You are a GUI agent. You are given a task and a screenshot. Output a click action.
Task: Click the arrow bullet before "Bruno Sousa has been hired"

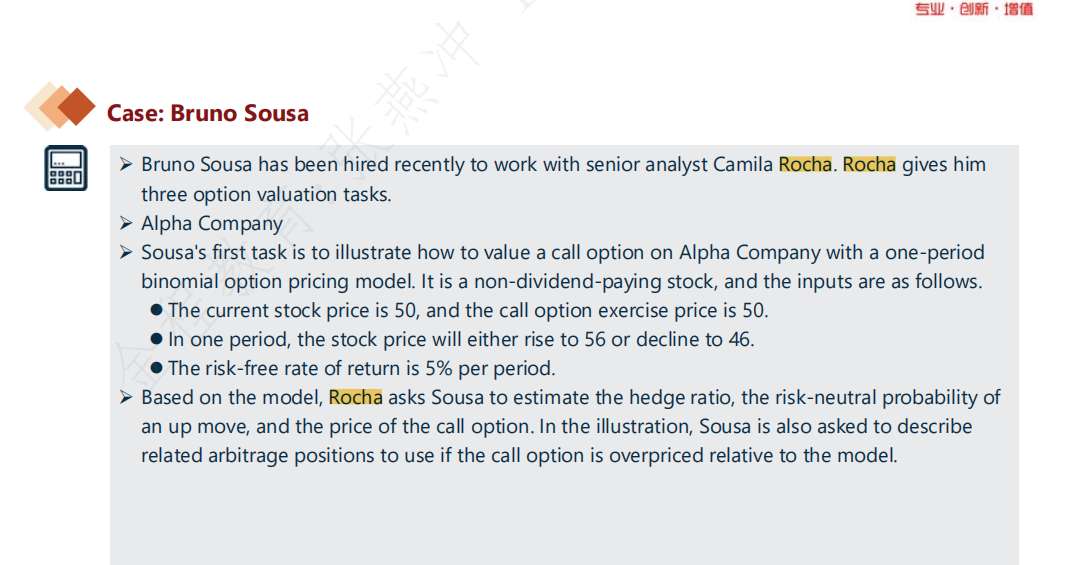(x=126, y=165)
